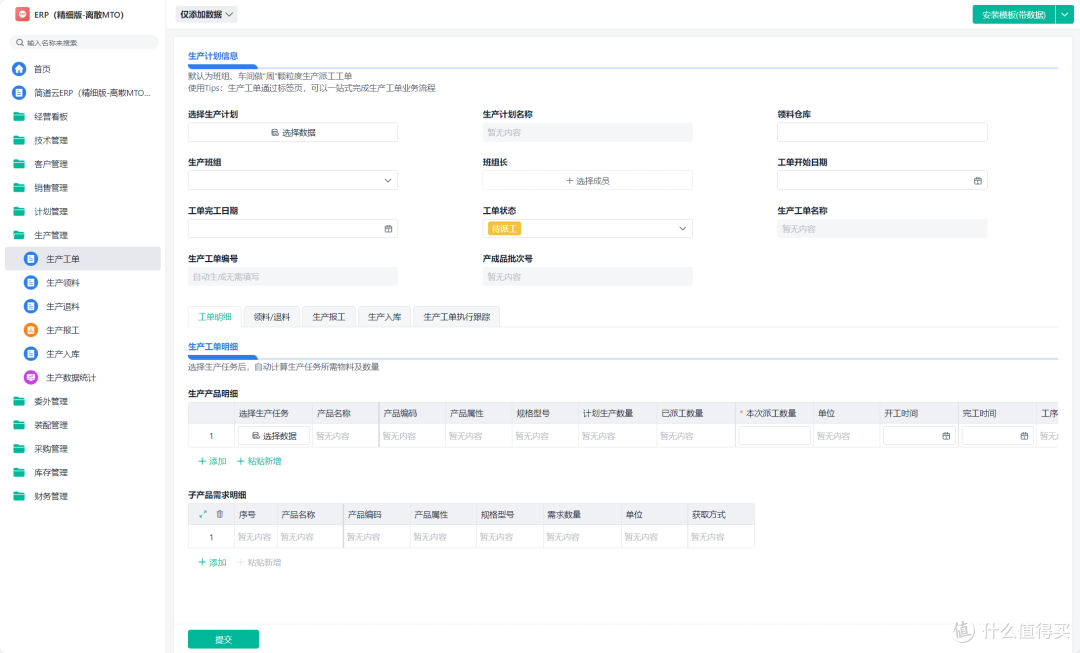Select the 生产入库 form icon
The width and height of the screenshot is (1080, 653).
coord(31,354)
